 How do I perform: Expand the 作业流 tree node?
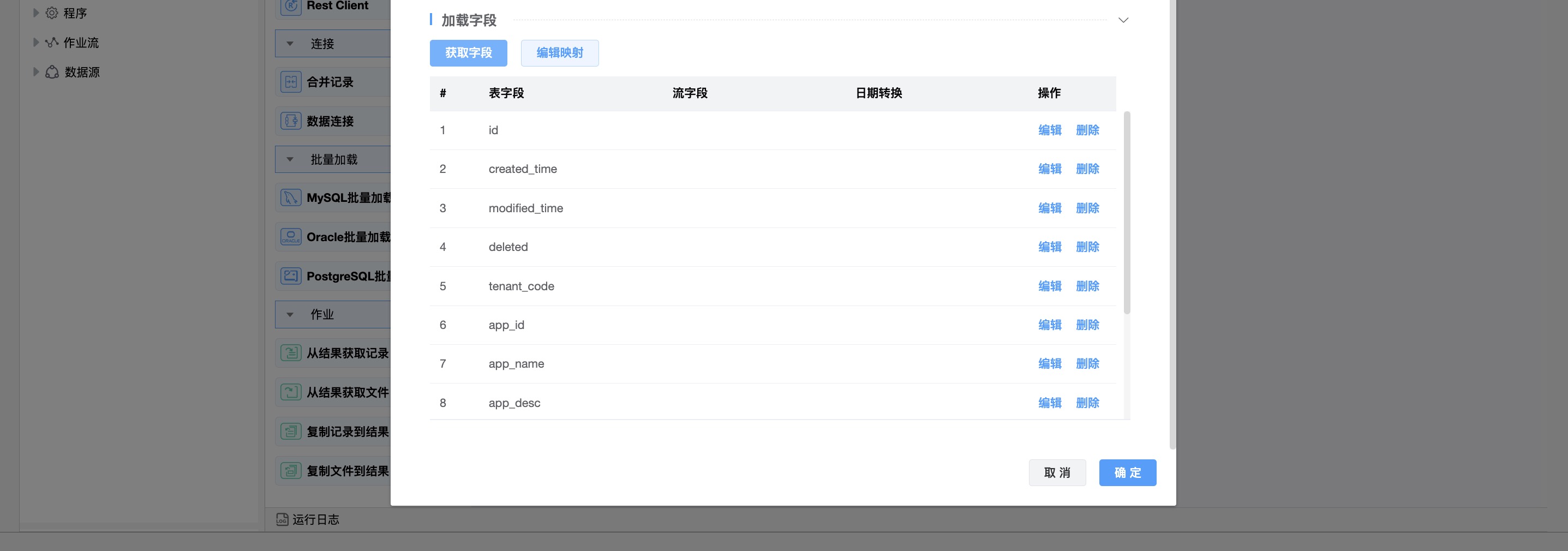[36, 43]
